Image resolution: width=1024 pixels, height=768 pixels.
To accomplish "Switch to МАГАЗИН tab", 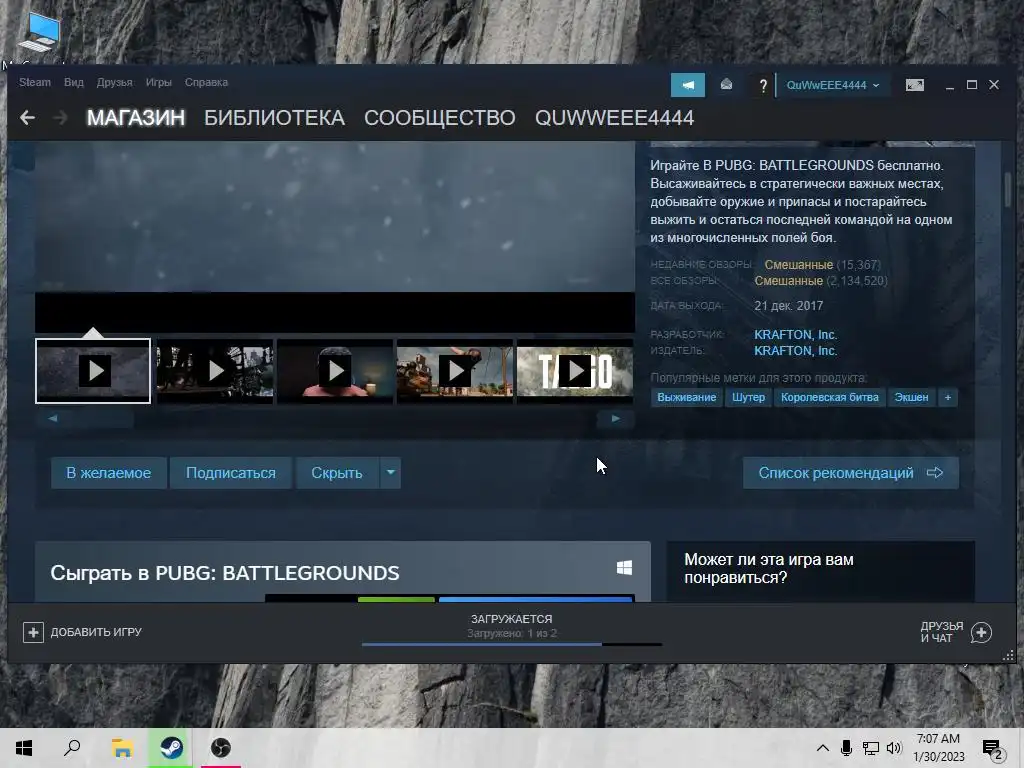I will point(136,118).
